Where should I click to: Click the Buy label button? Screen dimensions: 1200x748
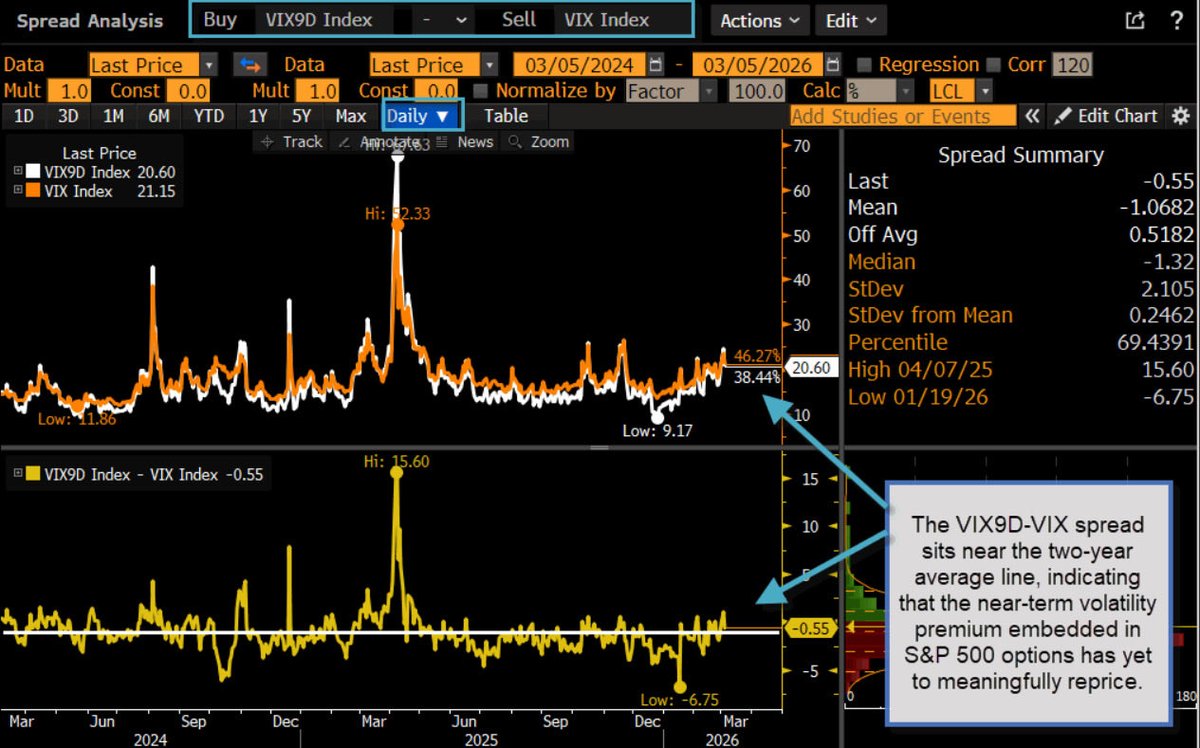pos(220,20)
